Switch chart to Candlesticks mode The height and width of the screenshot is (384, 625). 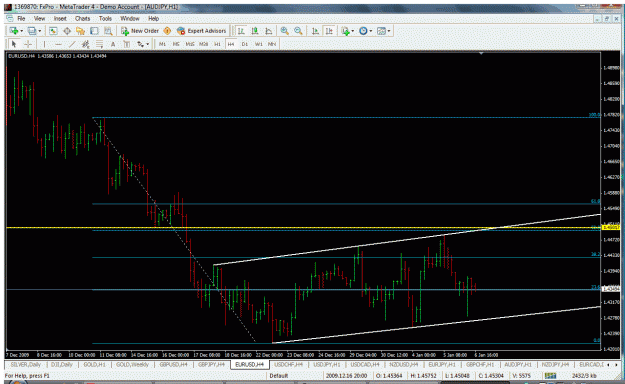(255, 31)
